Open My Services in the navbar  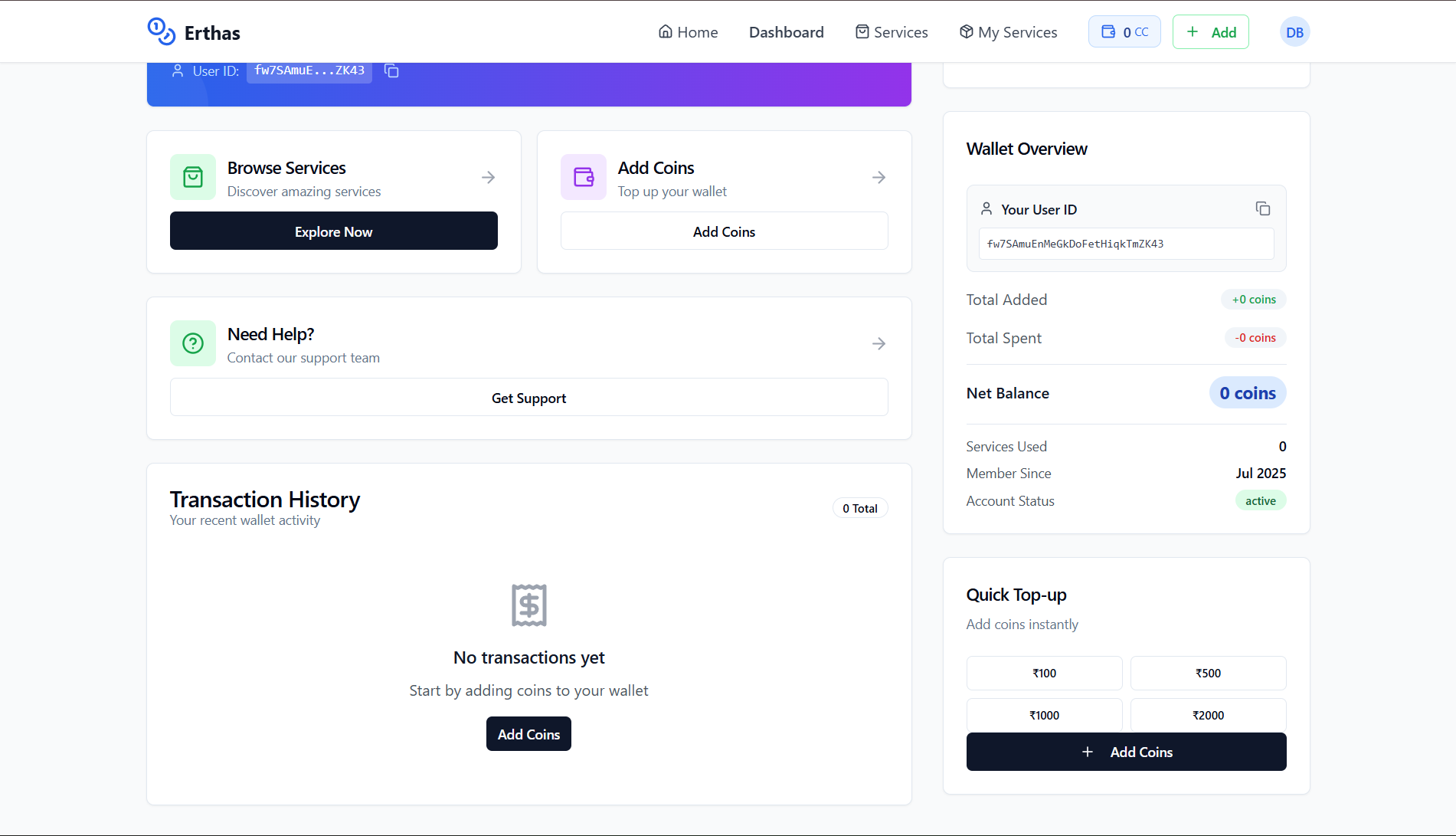[x=1008, y=32]
